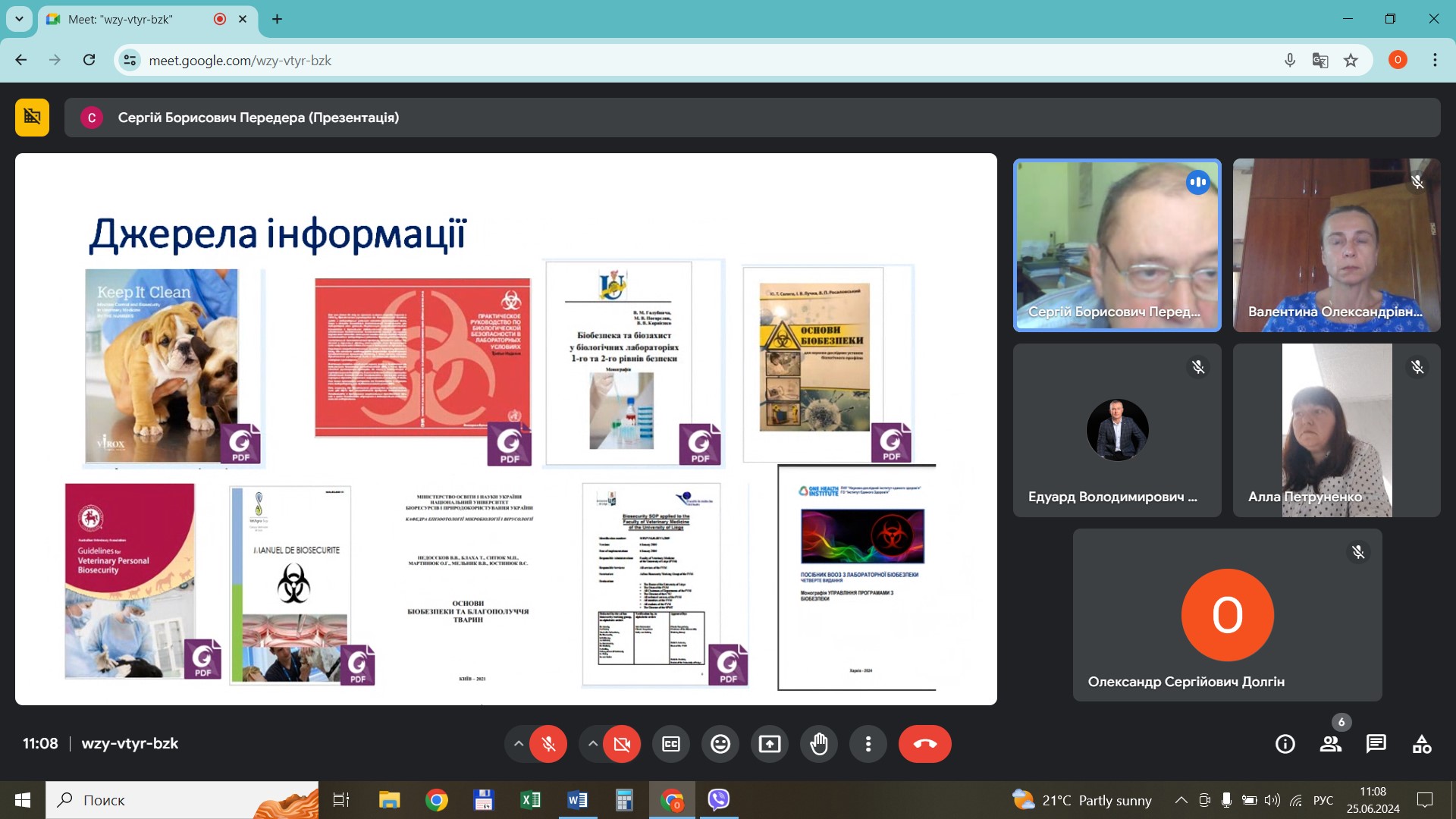Image resolution: width=1456 pixels, height=819 pixels.
Task: Leave the call with red hang-up button
Action: (925, 744)
